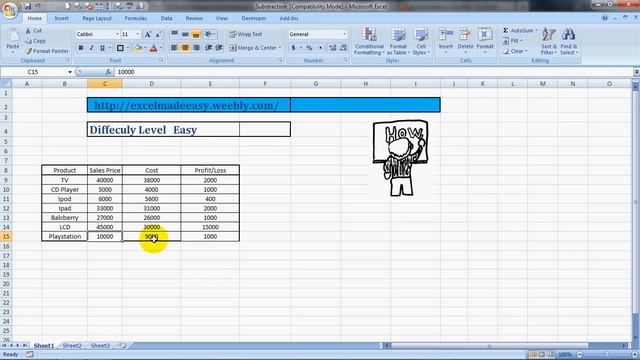Image resolution: width=640 pixels, height=360 pixels.
Task: Decrease font size with Shrink Font
Action: (x=158, y=34)
